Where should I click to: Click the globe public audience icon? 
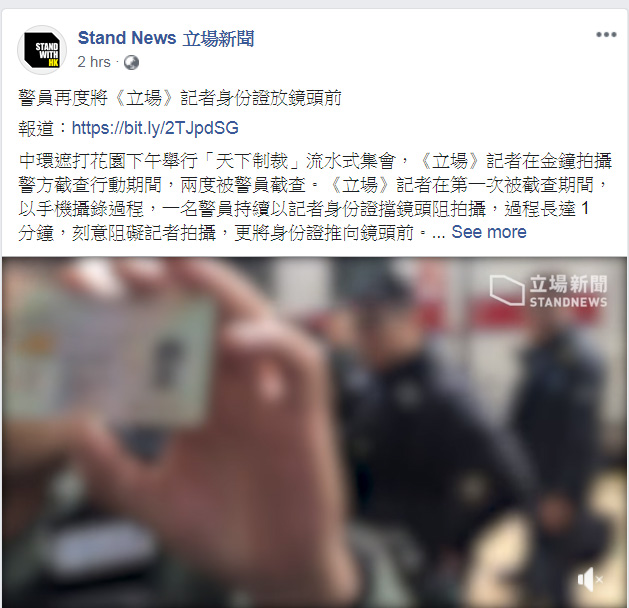pos(131,63)
